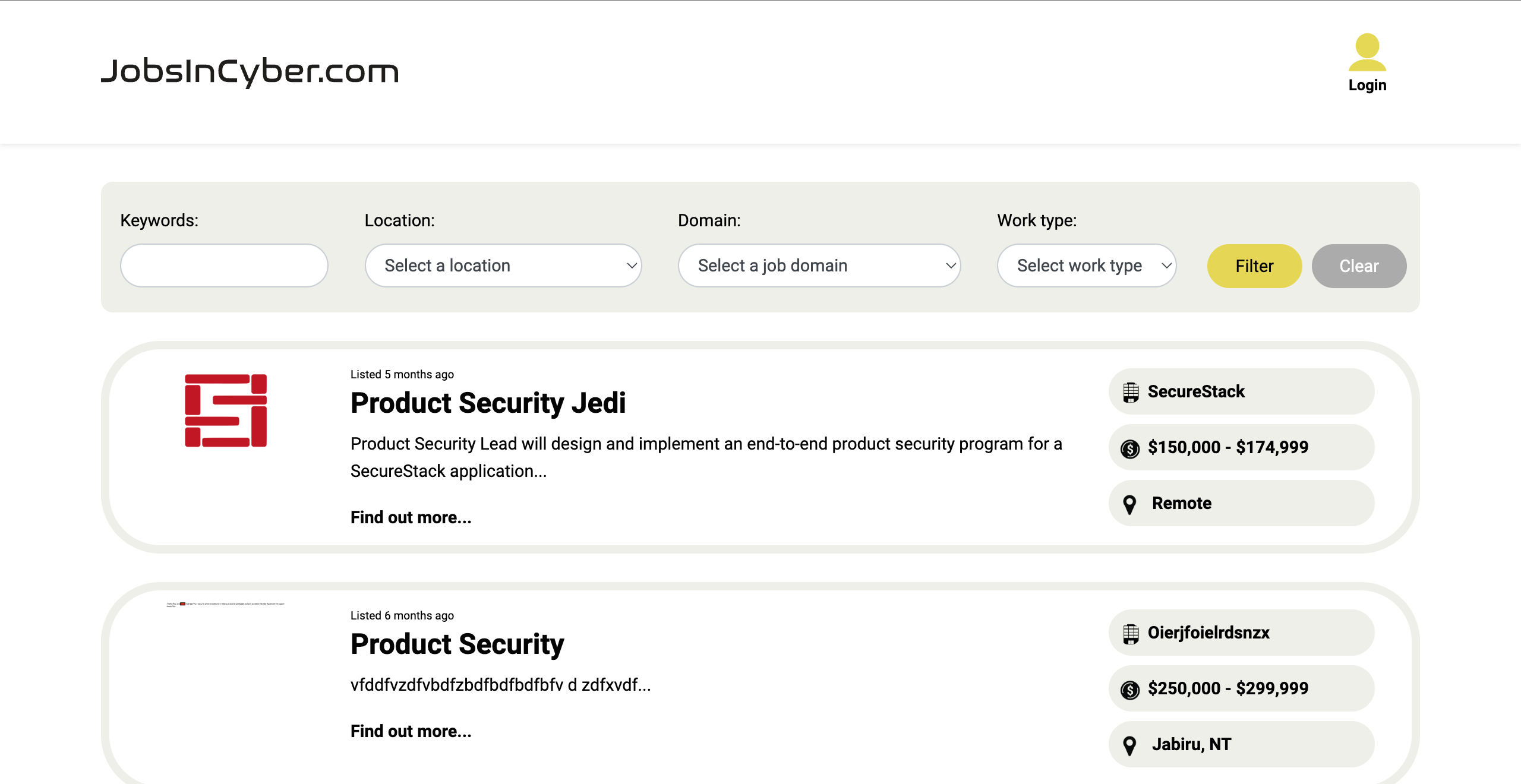Focus the Keywords input field
This screenshot has width=1521, height=784.
(224, 265)
